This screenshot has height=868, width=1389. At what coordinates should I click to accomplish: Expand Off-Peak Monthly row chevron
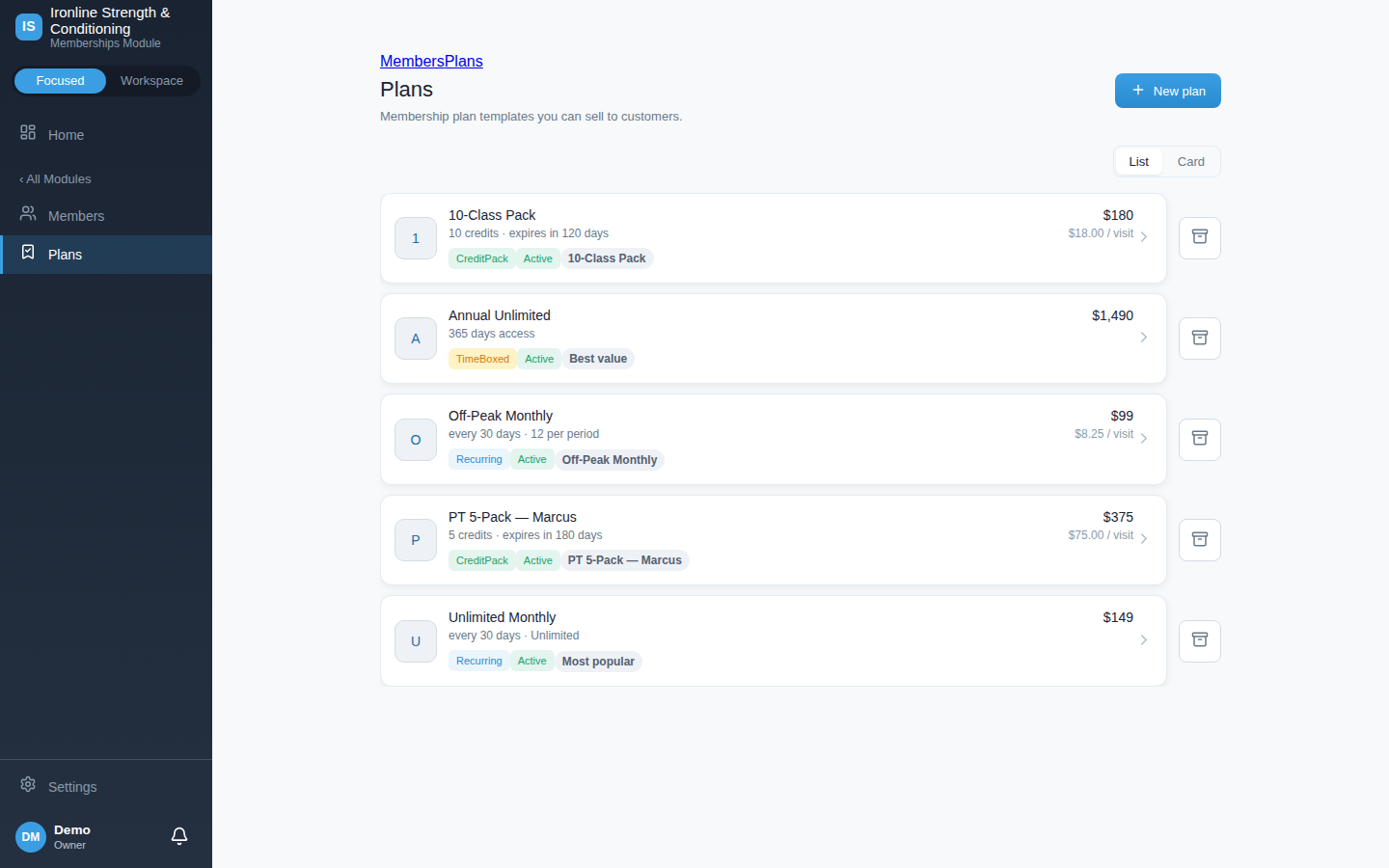(1144, 439)
